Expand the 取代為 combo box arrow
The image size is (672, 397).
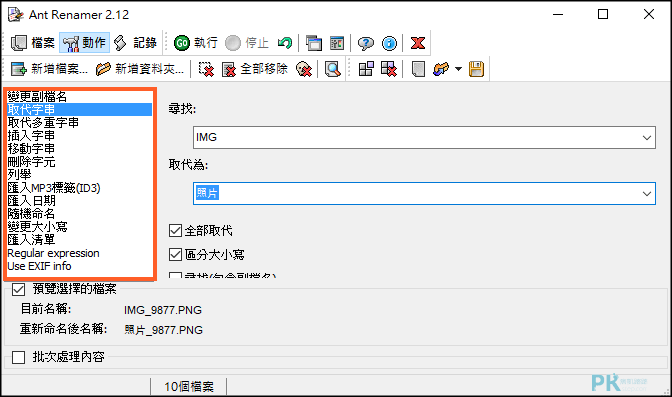click(647, 194)
